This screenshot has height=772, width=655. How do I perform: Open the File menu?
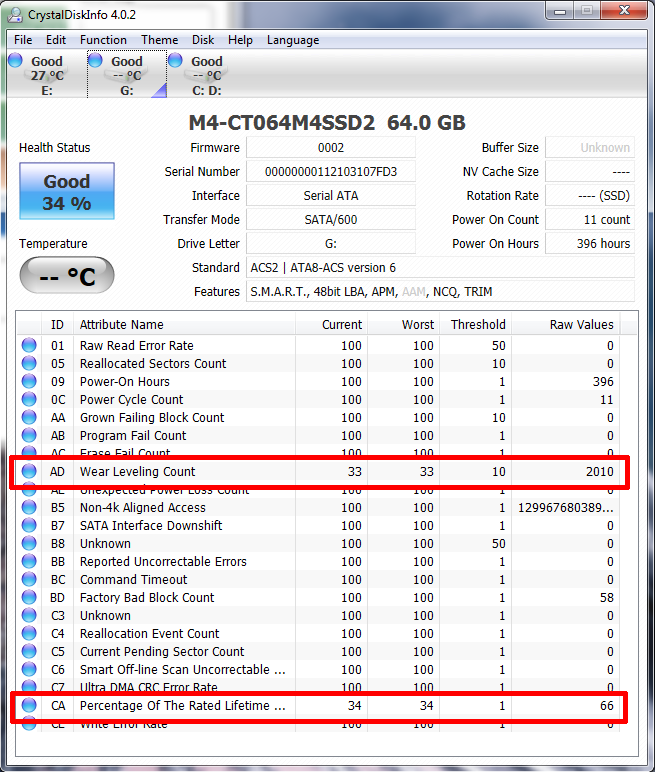[23, 40]
